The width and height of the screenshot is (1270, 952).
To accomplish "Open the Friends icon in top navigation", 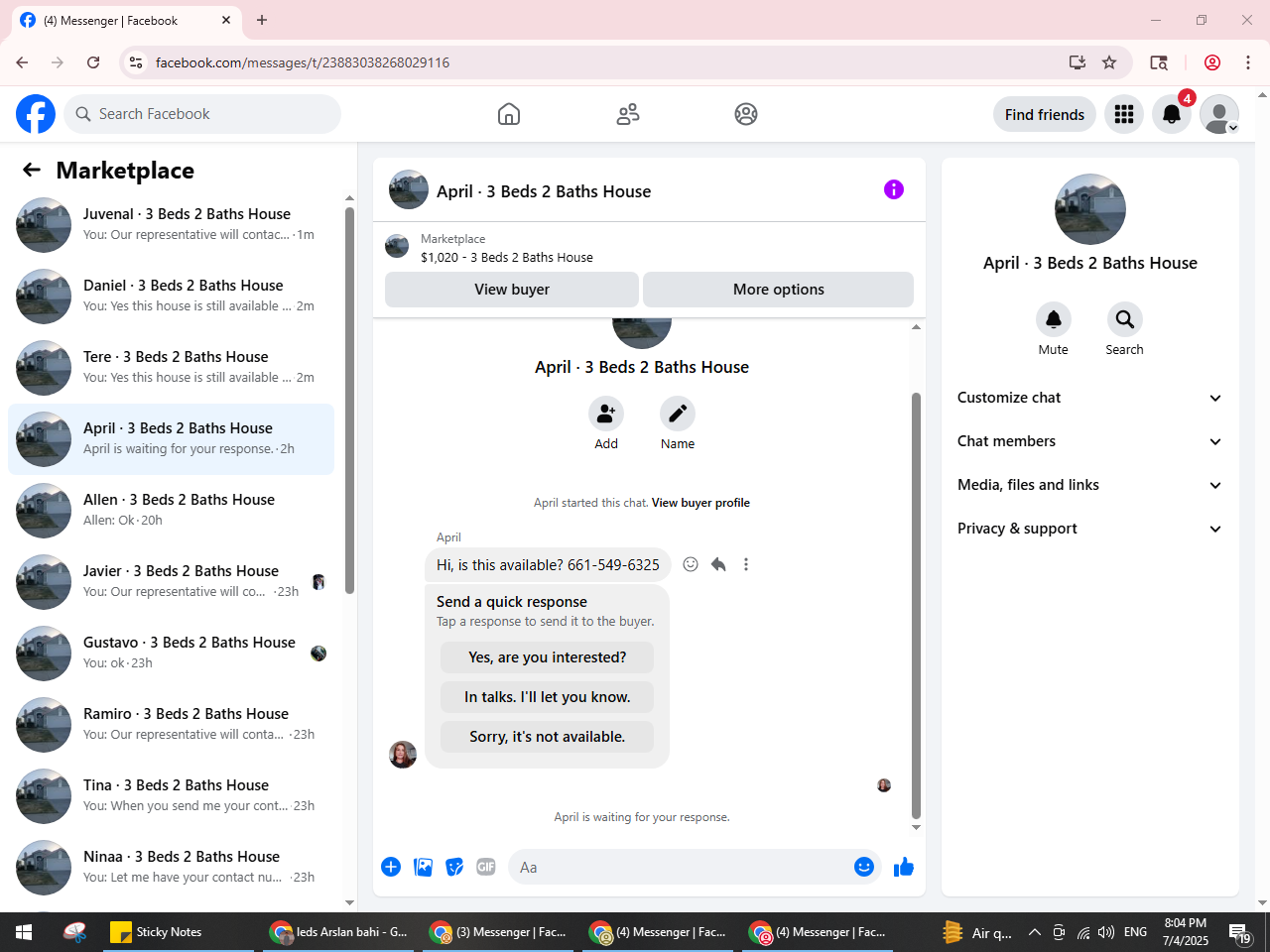I will click(x=628, y=114).
